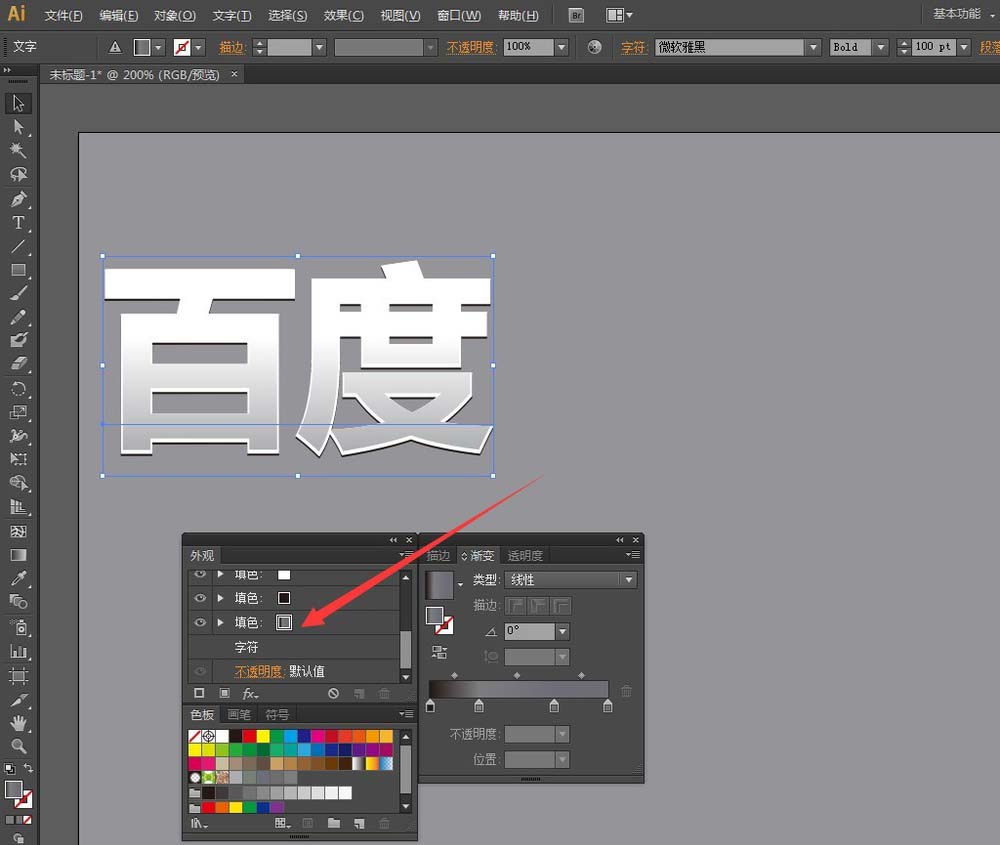Select the Rotate tool
The height and width of the screenshot is (845, 1000).
click(x=18, y=389)
